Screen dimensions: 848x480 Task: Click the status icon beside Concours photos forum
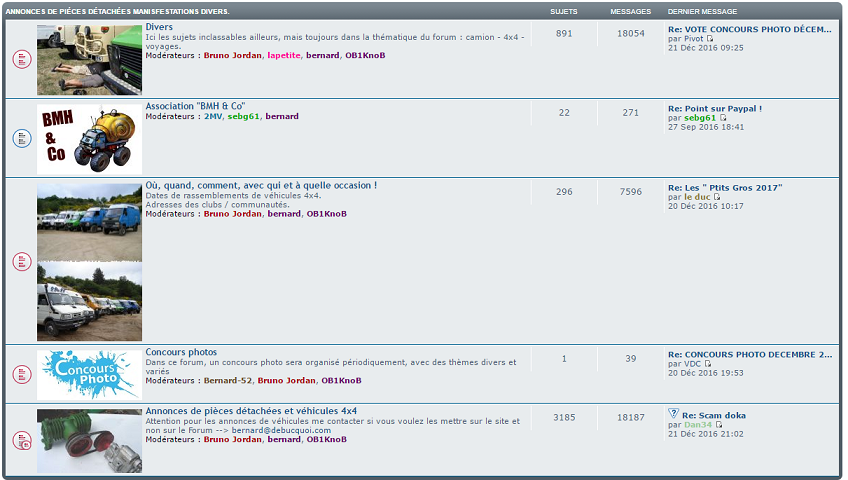pyautogui.click(x=22, y=374)
